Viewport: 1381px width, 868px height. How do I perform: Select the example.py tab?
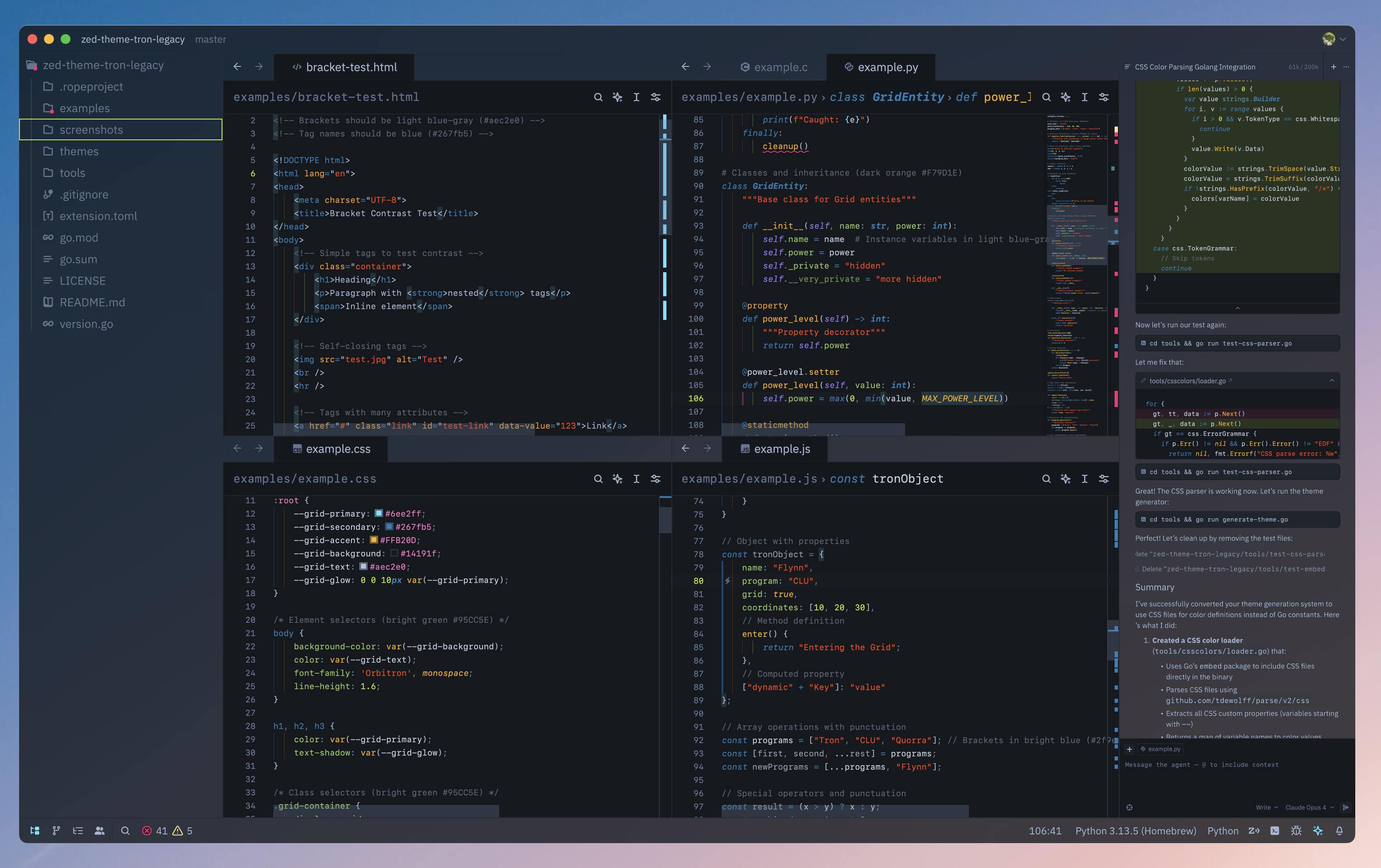pyautogui.click(x=881, y=66)
